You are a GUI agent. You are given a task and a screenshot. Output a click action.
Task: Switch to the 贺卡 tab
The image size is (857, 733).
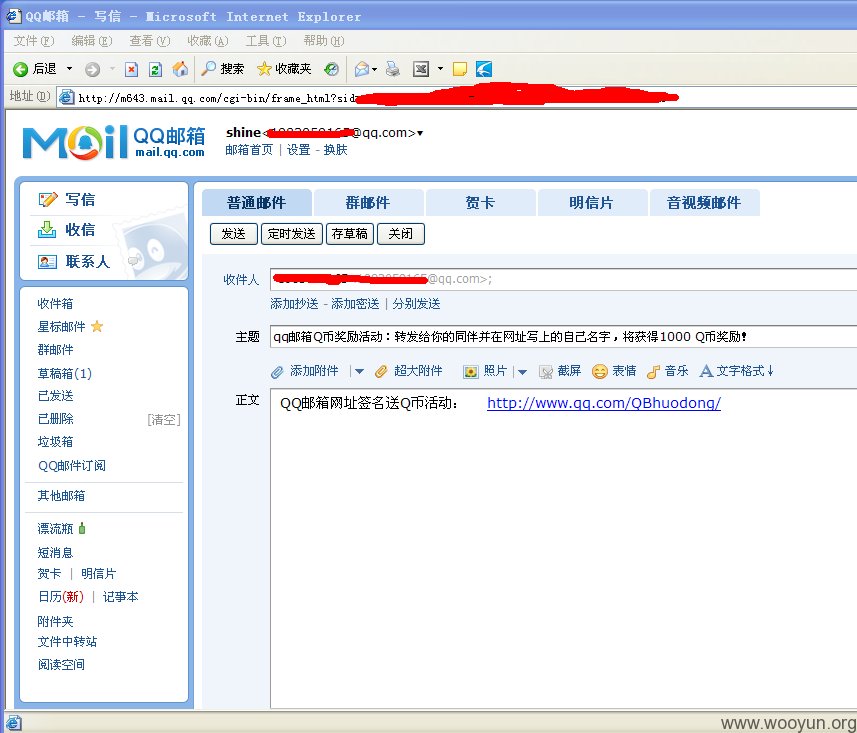(480, 203)
